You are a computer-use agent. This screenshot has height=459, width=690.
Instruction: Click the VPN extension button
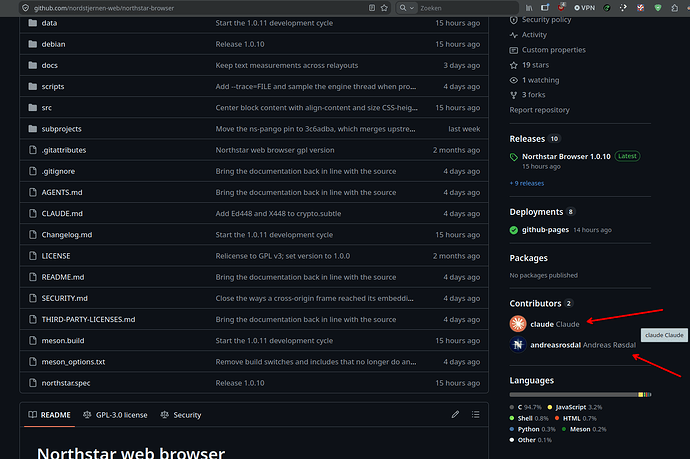[x=584, y=8]
